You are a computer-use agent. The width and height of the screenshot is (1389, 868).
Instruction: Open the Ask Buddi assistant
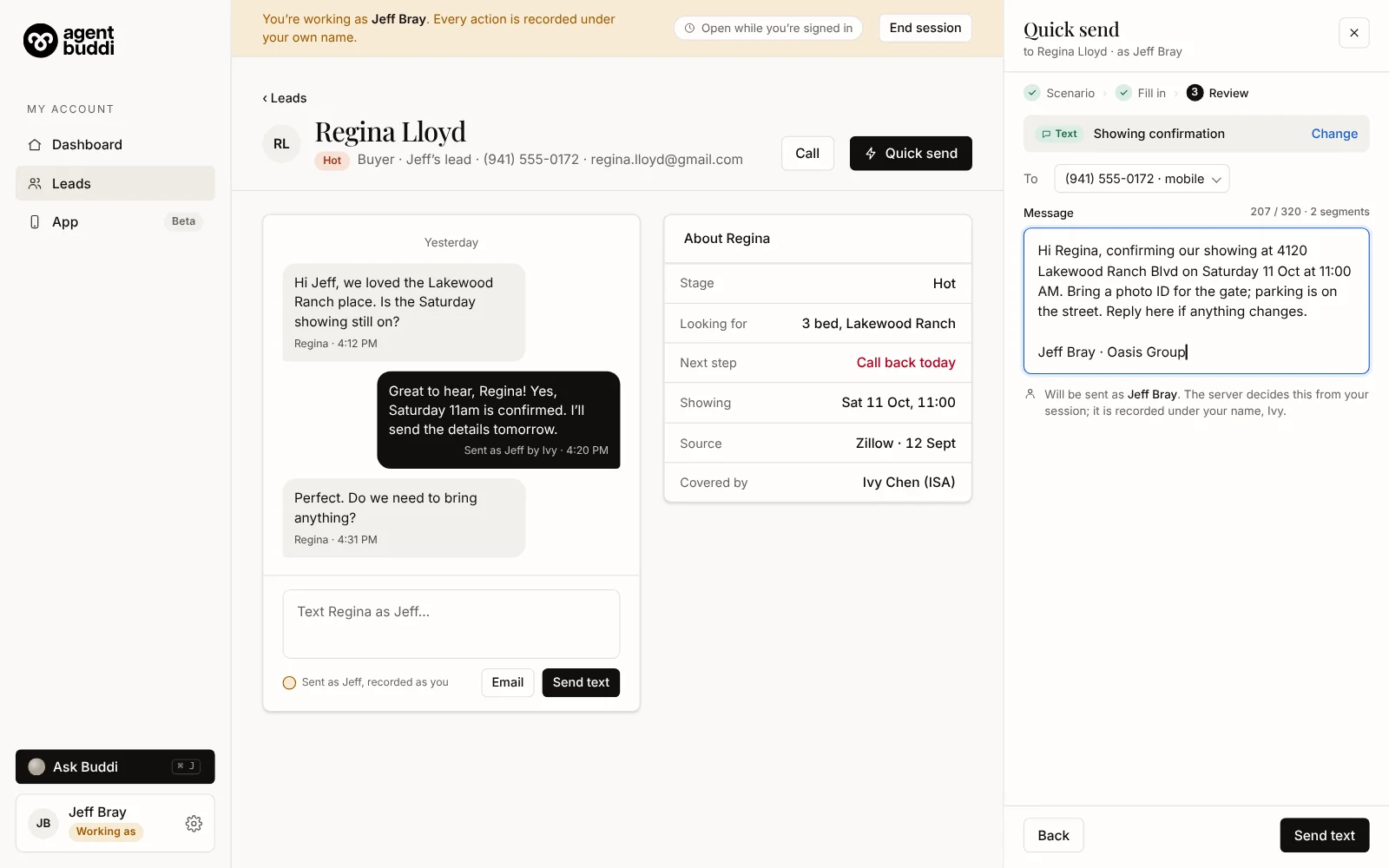click(x=115, y=766)
